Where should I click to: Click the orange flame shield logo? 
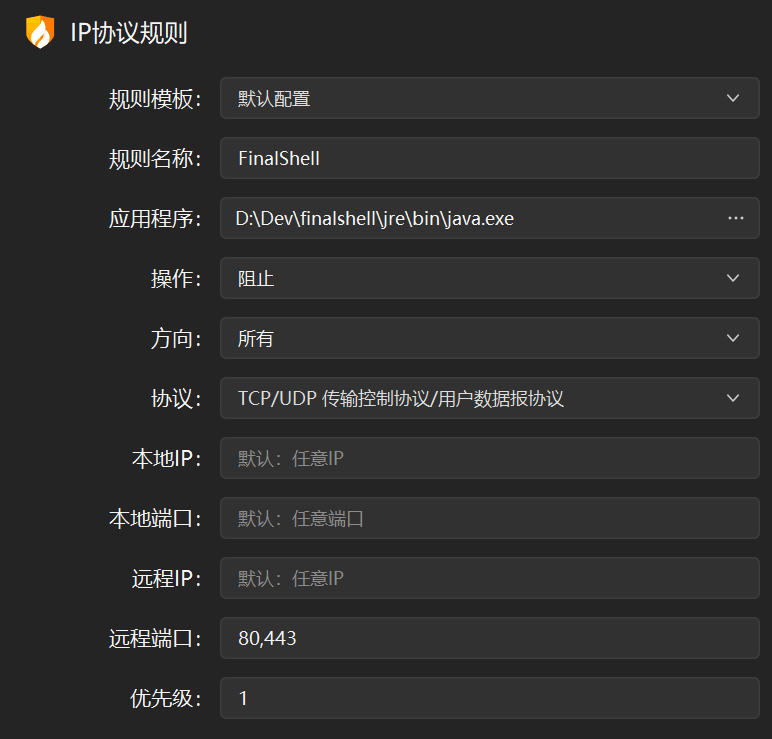[x=39, y=33]
